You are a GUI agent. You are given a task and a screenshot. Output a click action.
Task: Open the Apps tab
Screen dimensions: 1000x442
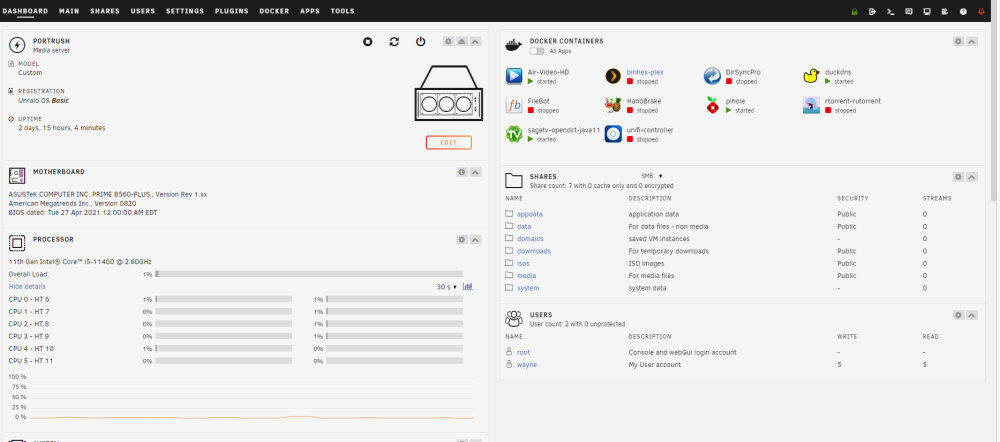pyautogui.click(x=310, y=11)
